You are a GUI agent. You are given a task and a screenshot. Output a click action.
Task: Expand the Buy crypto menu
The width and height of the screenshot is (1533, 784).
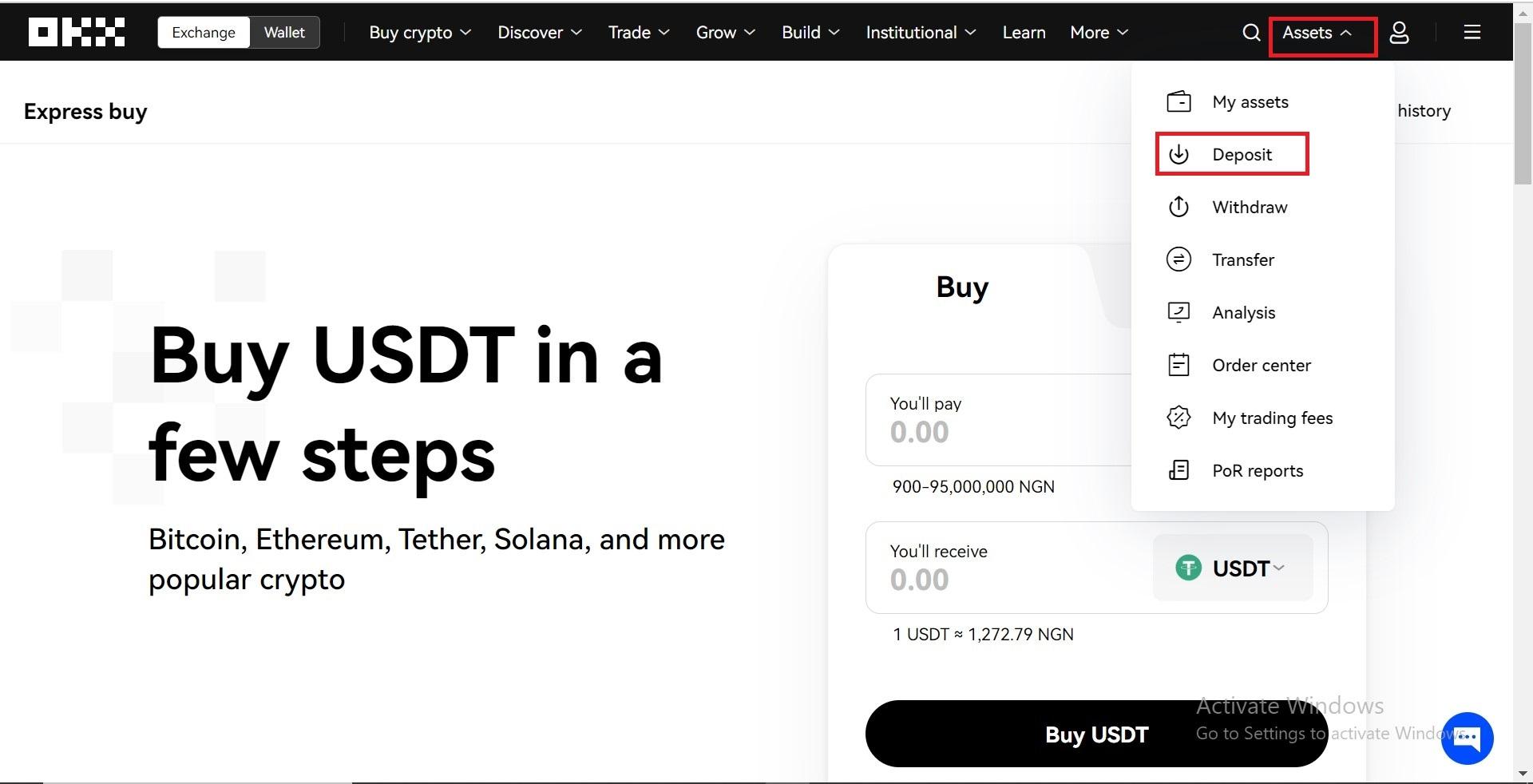(420, 32)
